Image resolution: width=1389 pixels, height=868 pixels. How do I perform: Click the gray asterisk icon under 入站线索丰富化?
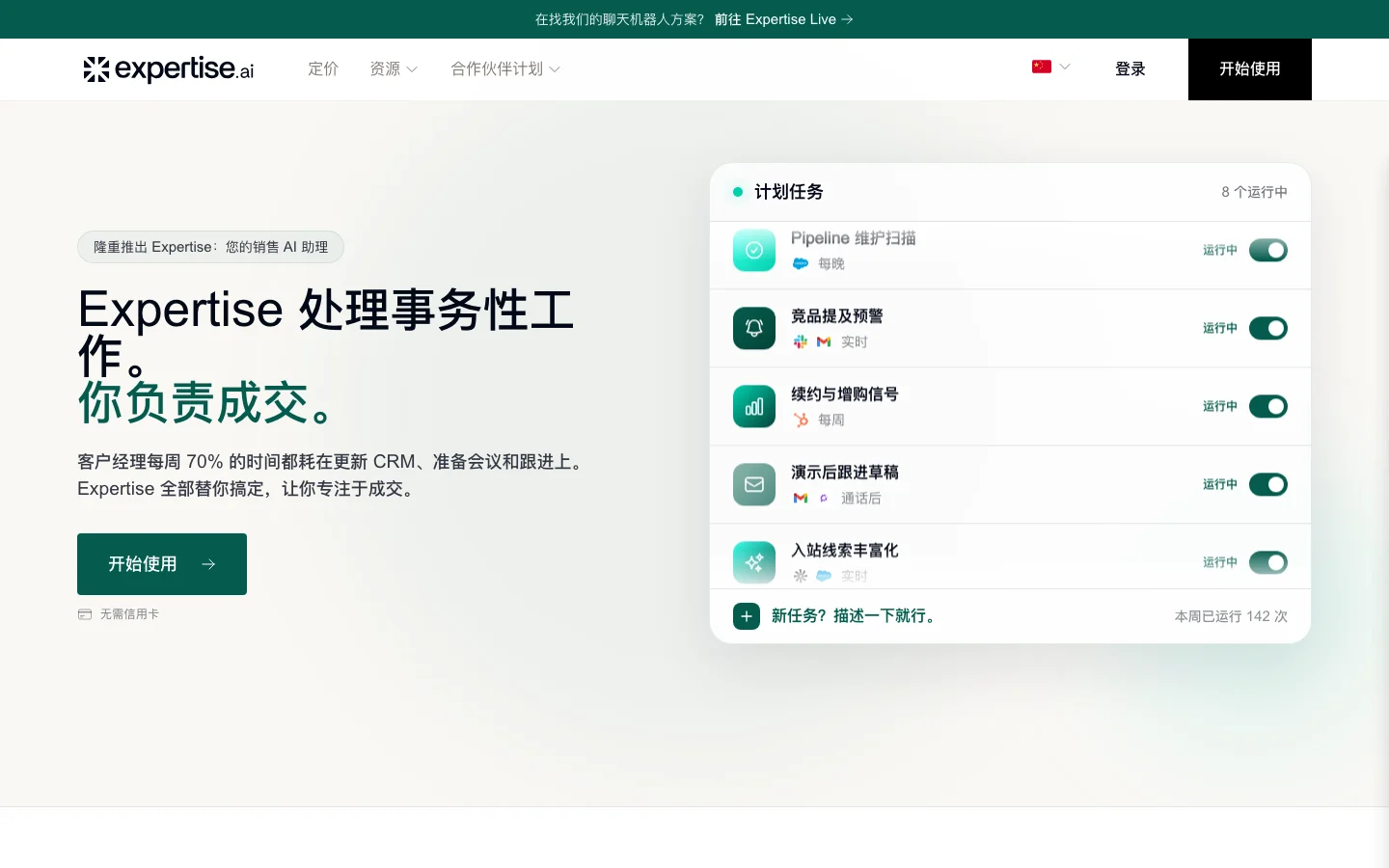[801, 576]
